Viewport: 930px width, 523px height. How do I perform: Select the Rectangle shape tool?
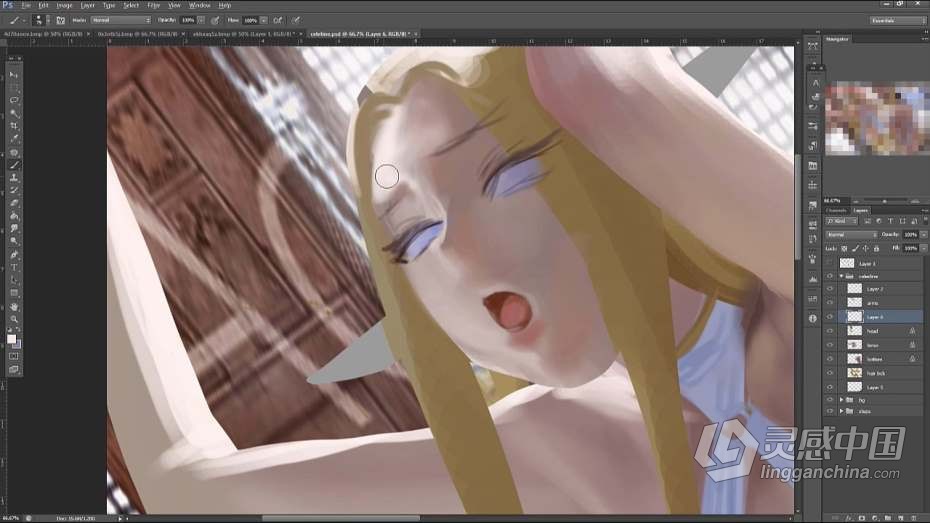pos(14,293)
